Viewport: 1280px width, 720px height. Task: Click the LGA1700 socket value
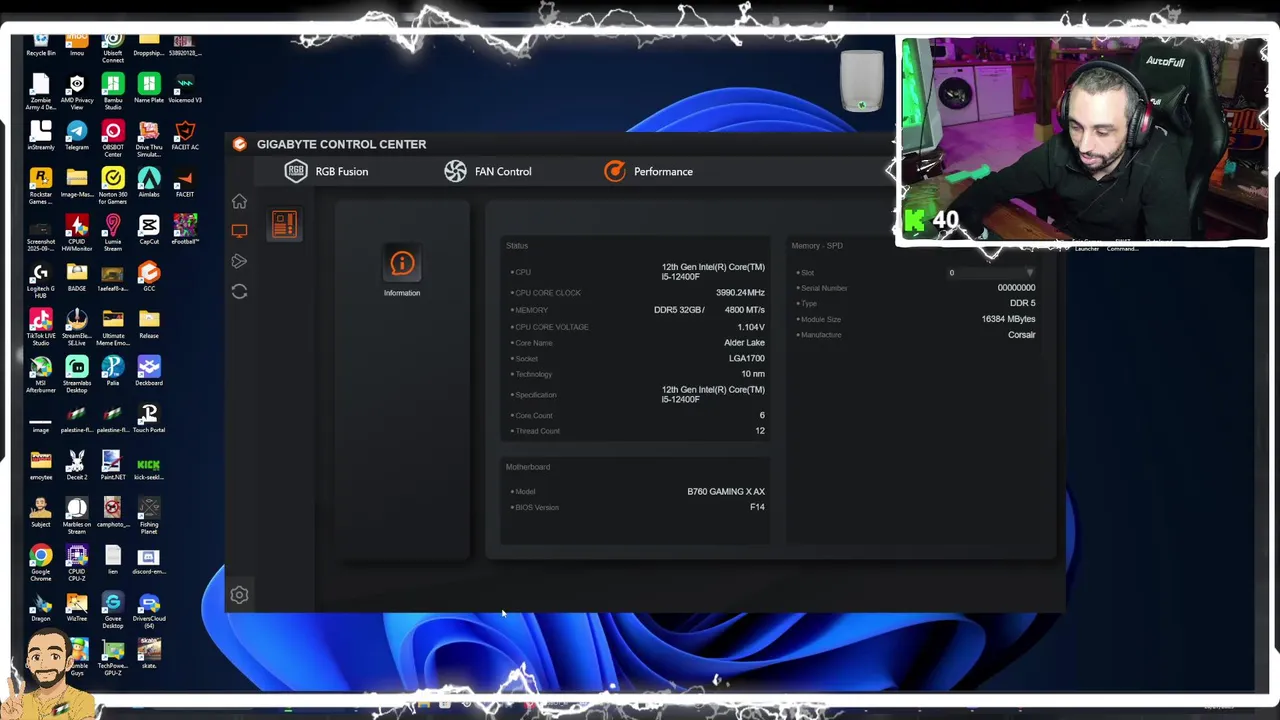pos(747,358)
